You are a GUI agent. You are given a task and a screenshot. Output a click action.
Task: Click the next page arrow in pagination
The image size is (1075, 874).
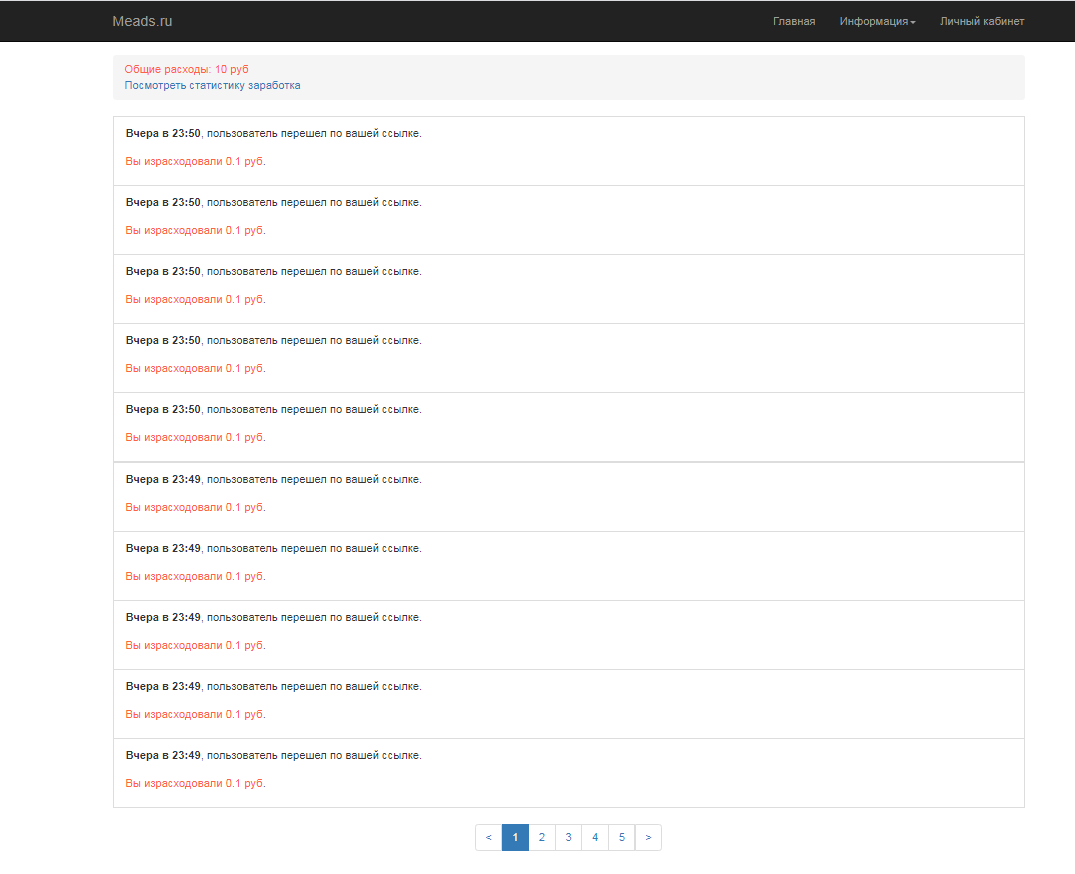click(x=648, y=837)
